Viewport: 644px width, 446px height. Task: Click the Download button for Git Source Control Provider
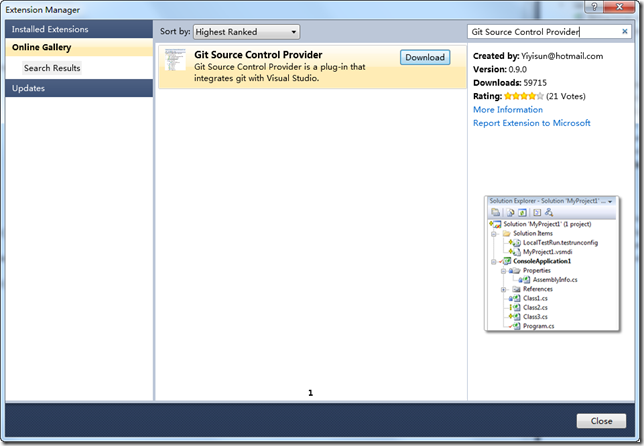425,57
